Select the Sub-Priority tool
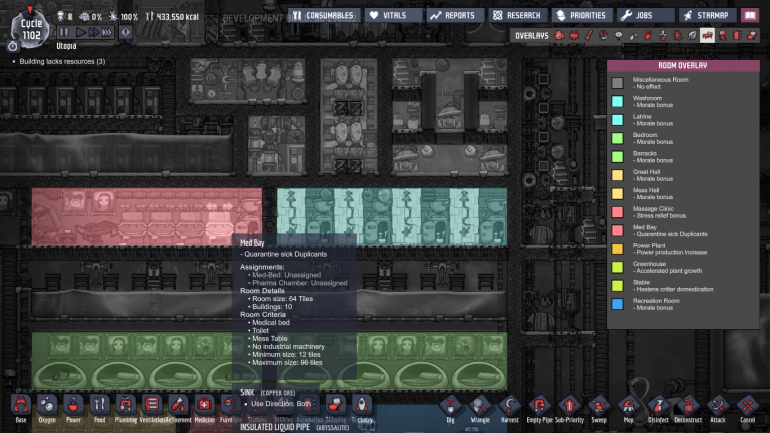Screen dimensions: 770x433 (569, 408)
